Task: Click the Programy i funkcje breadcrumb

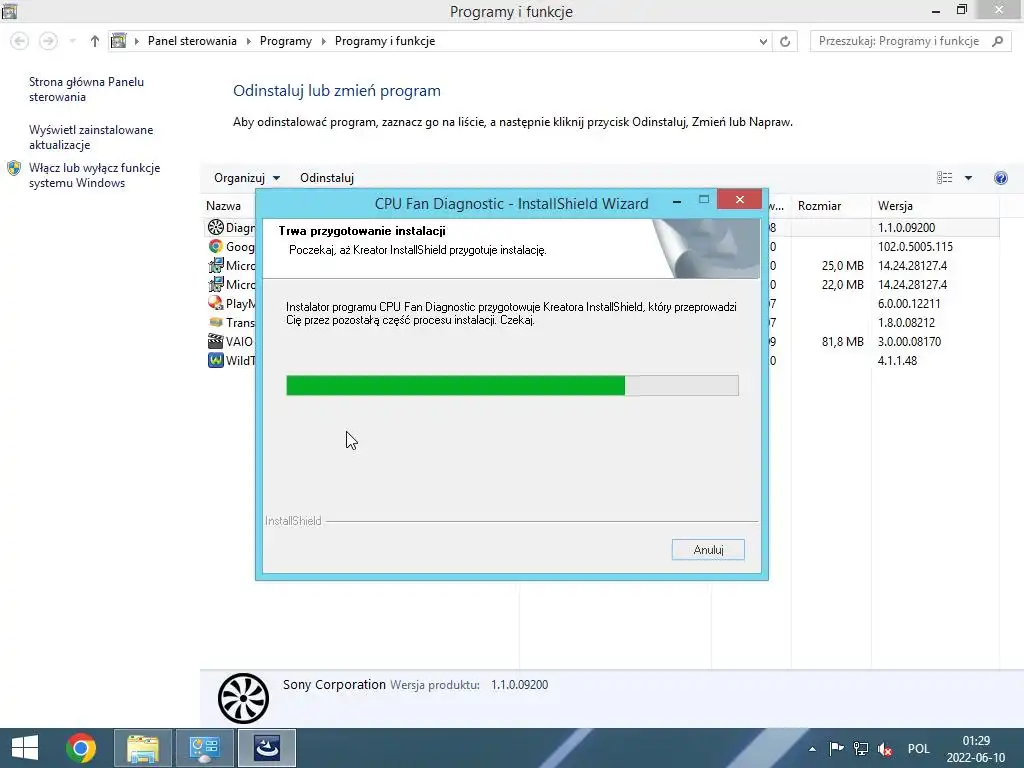Action: coord(385,41)
